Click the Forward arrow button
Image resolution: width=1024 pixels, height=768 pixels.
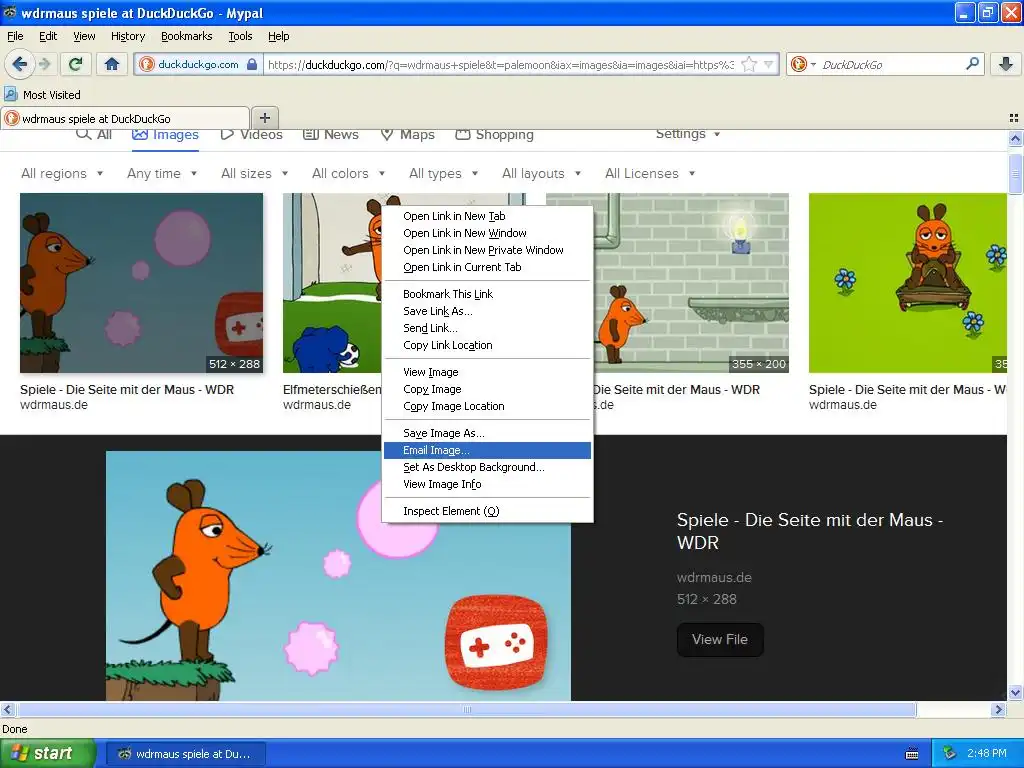pos(44,64)
